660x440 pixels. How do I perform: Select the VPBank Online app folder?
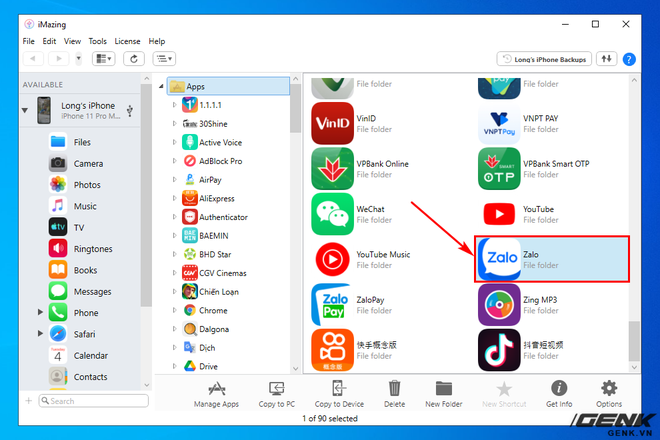pos(360,169)
